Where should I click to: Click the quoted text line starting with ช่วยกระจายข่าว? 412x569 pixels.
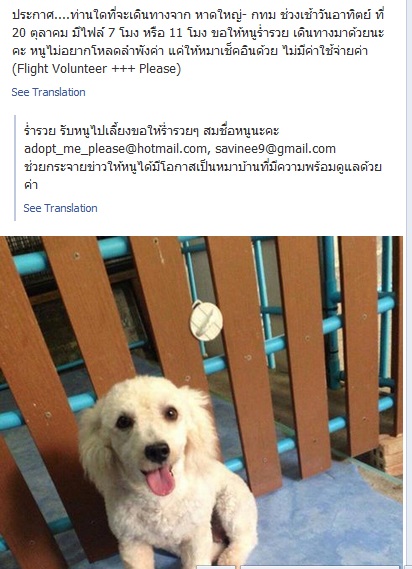click(x=203, y=167)
